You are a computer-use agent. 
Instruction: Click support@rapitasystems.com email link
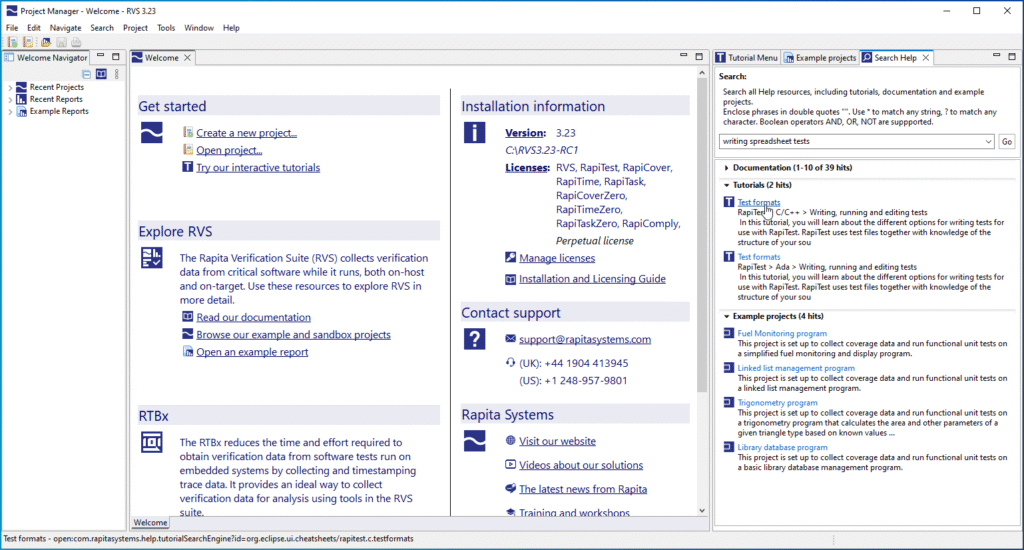585,340
